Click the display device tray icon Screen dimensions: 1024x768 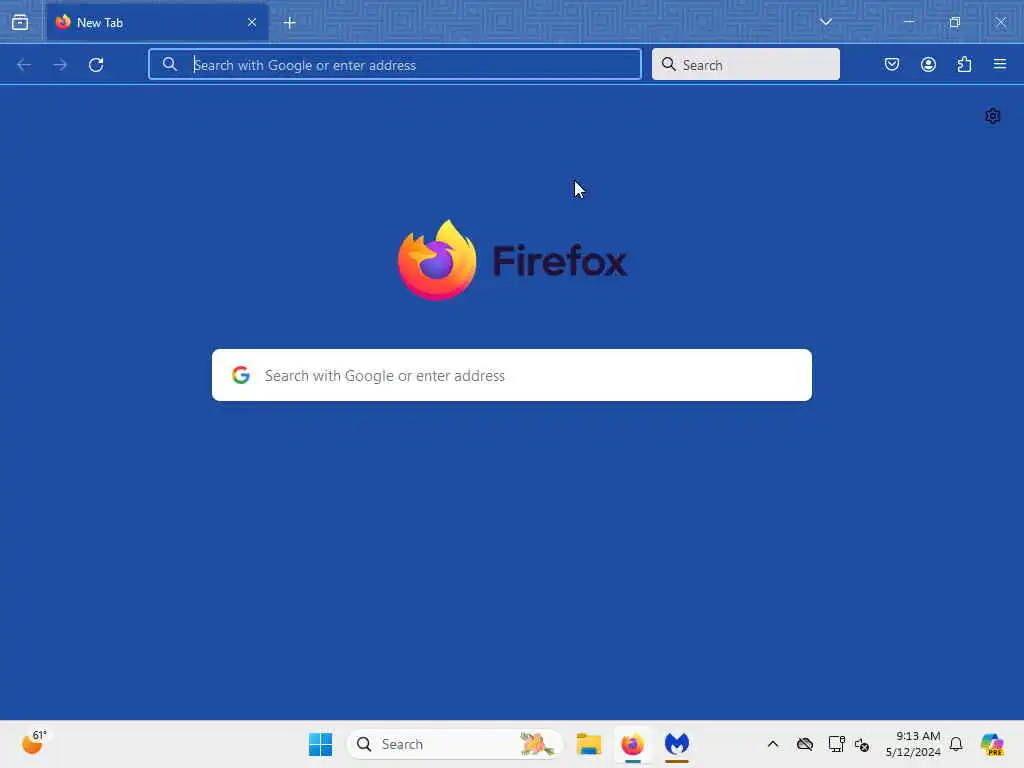pos(836,744)
